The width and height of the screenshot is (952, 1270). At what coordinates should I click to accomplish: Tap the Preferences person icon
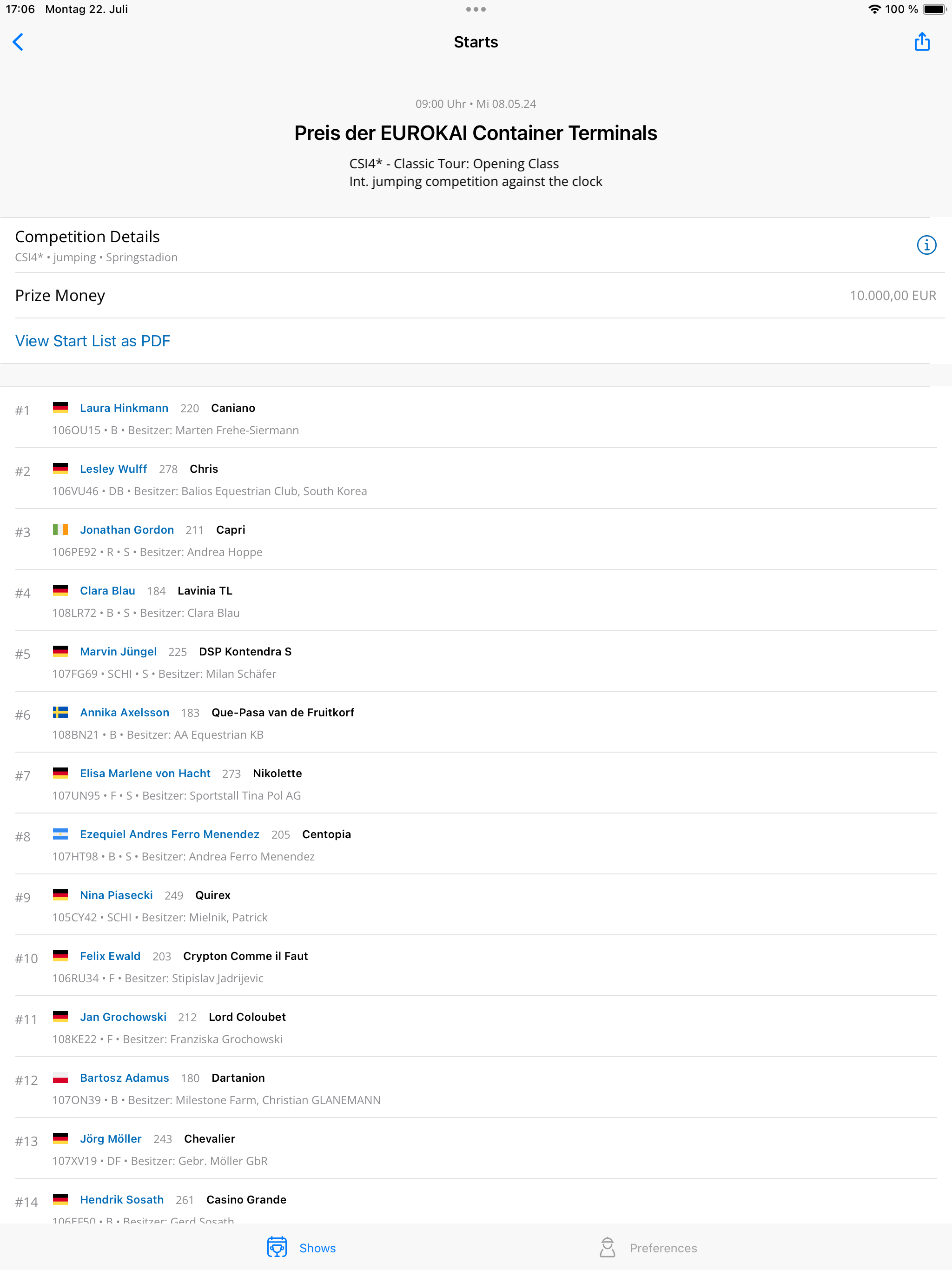tap(608, 1247)
